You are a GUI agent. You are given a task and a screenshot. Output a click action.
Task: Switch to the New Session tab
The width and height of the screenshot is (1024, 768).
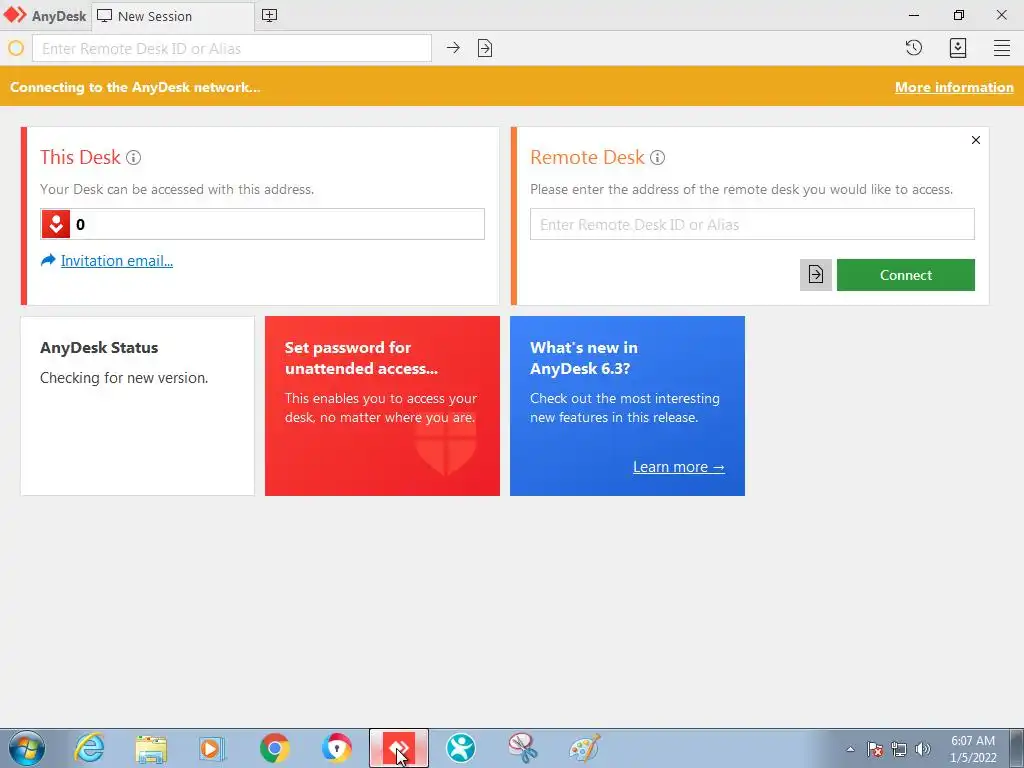coord(173,16)
